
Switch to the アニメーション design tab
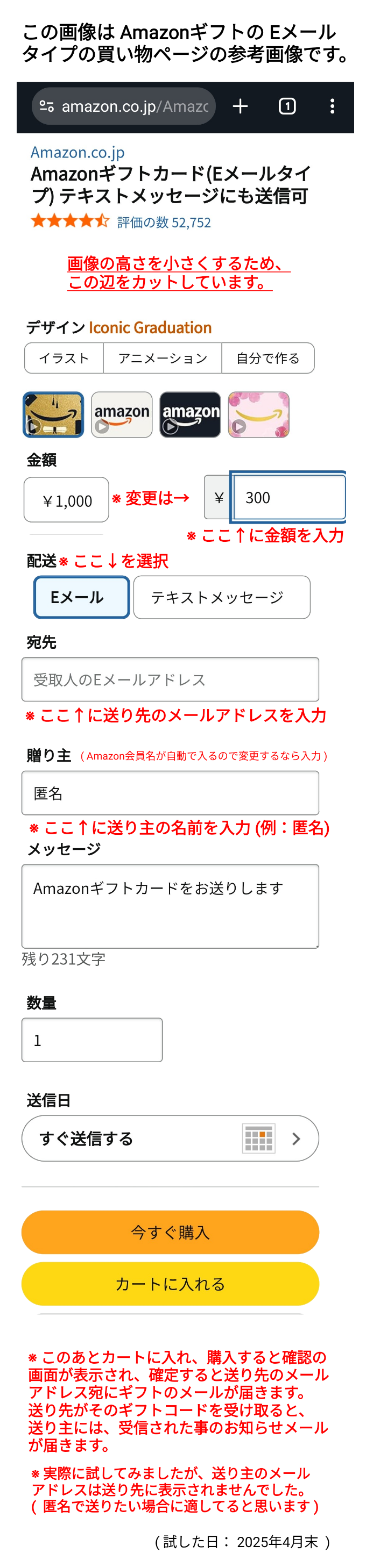coord(163,358)
